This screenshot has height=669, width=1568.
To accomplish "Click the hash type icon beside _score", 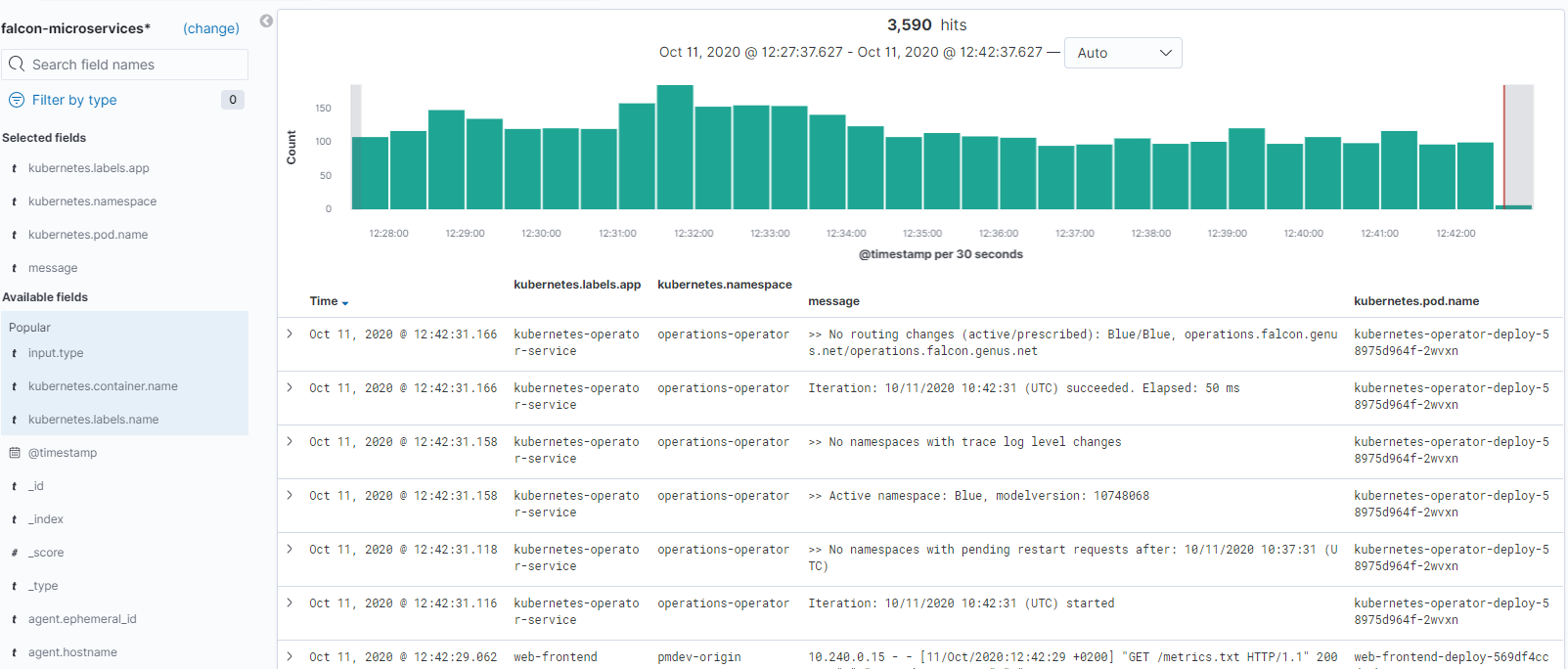I will click(15, 553).
